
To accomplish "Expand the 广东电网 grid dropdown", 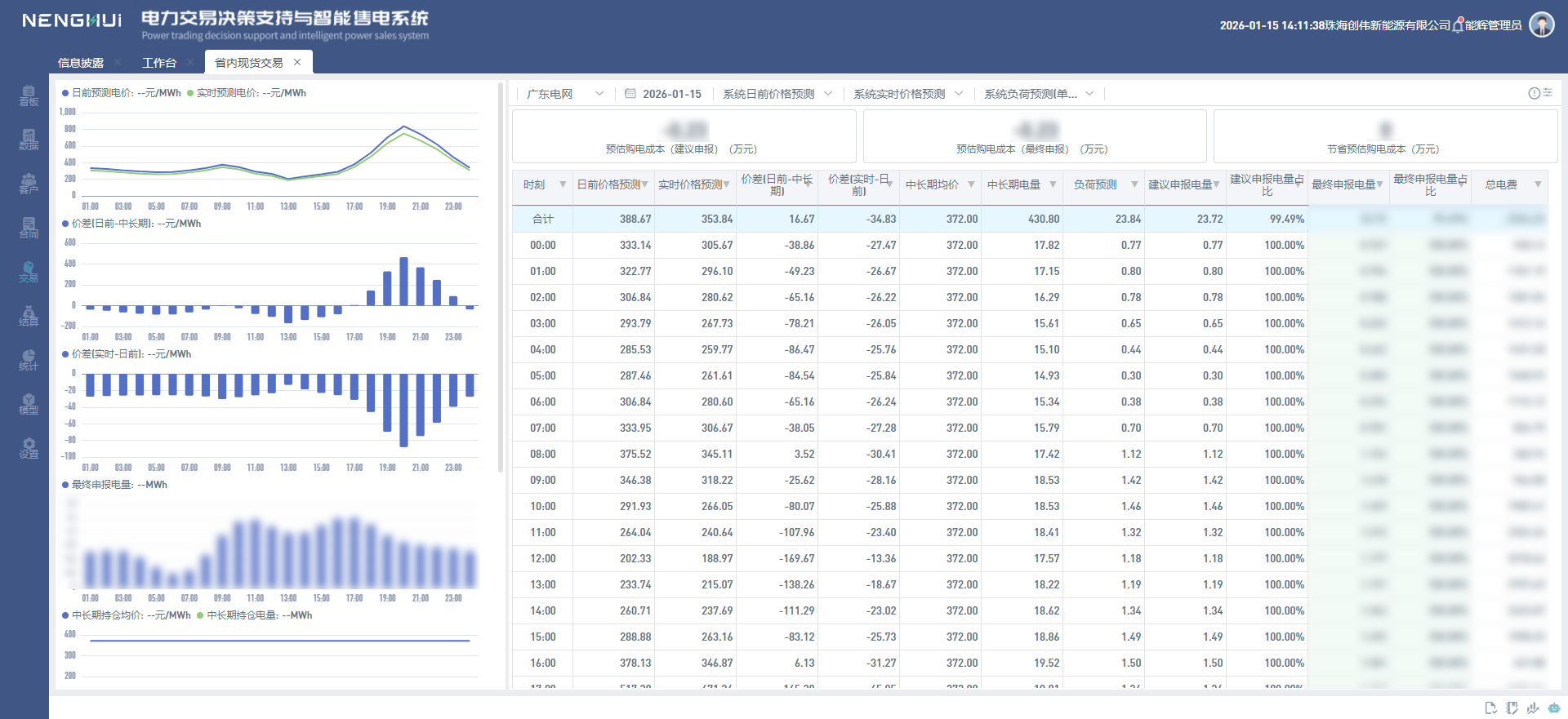I will [x=564, y=94].
